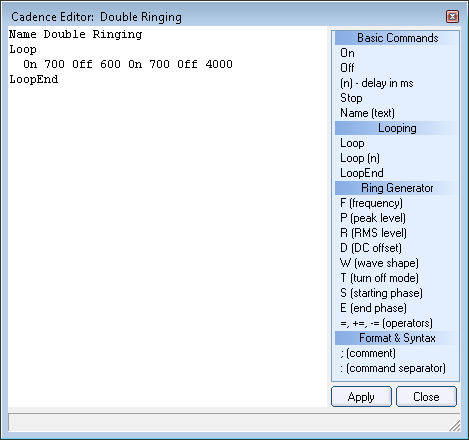
Task: Insert the Loop command from the Looping section
Action: click(x=352, y=143)
